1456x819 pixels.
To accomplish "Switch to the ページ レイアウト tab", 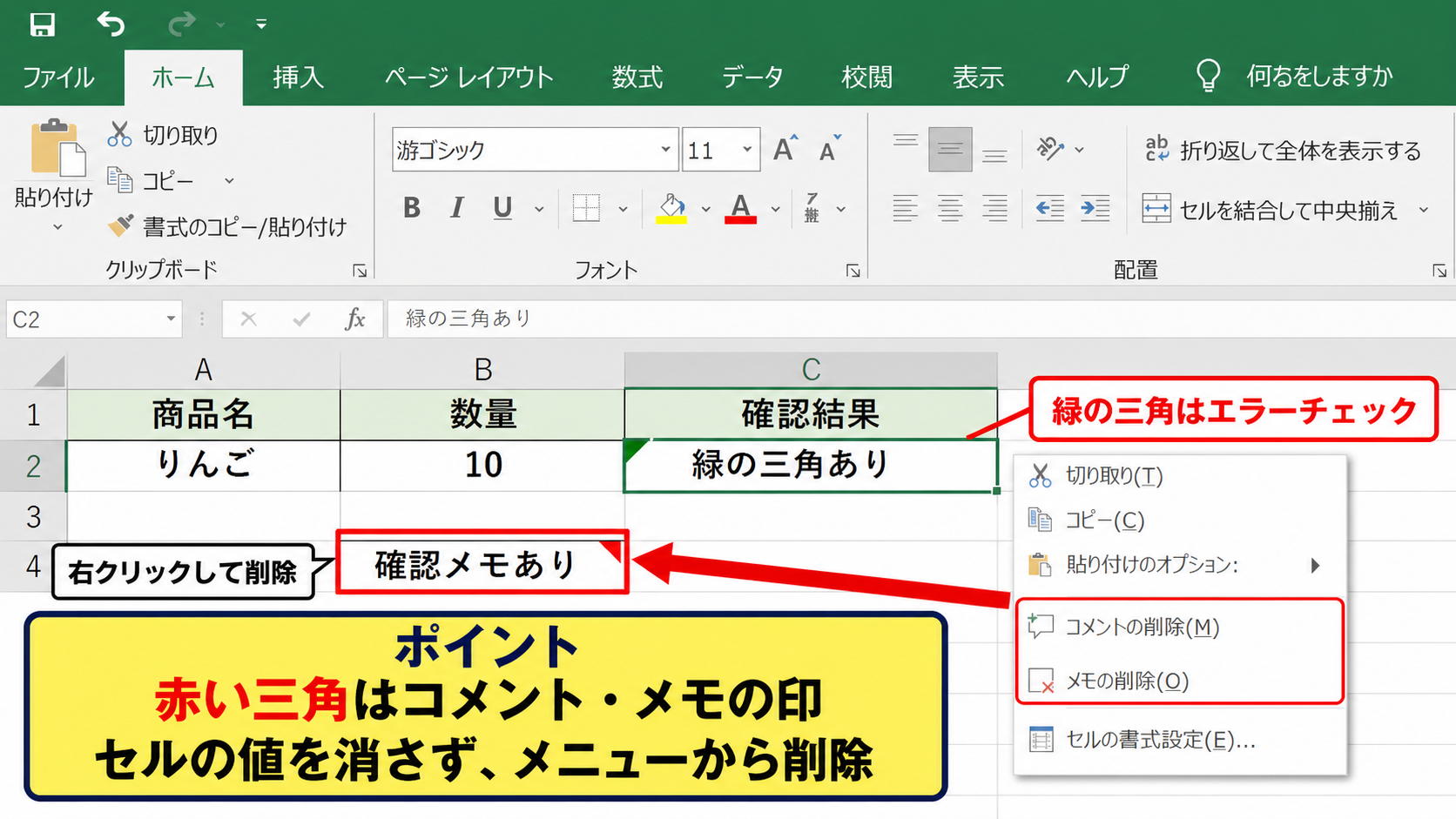I will (x=469, y=77).
